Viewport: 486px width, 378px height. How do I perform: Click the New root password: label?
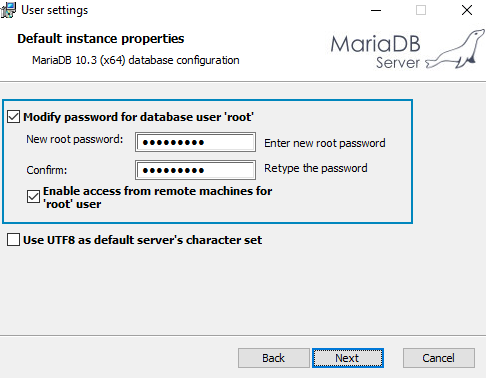[x=75, y=139]
